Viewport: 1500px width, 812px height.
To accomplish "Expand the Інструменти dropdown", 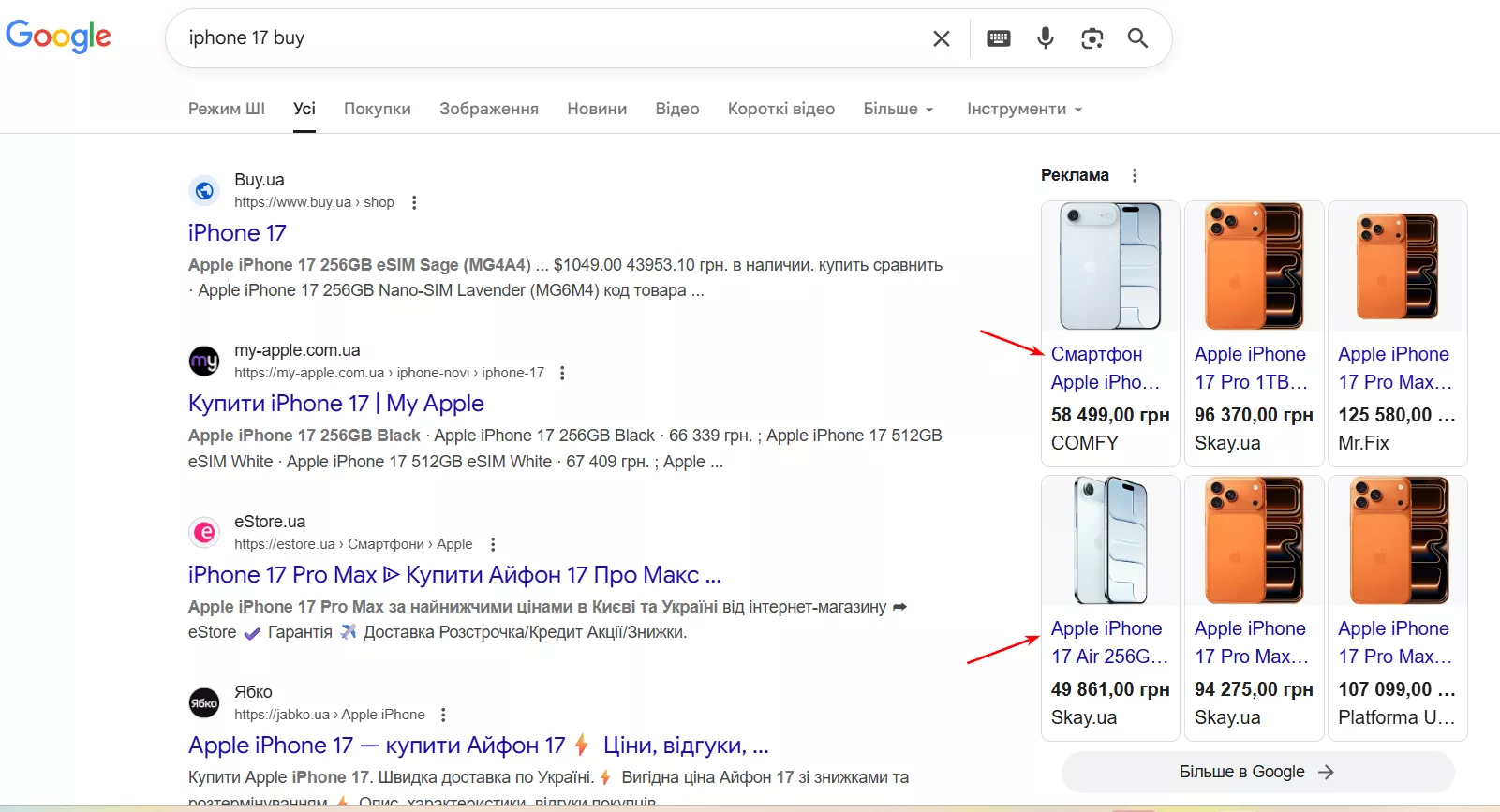I will (1025, 109).
